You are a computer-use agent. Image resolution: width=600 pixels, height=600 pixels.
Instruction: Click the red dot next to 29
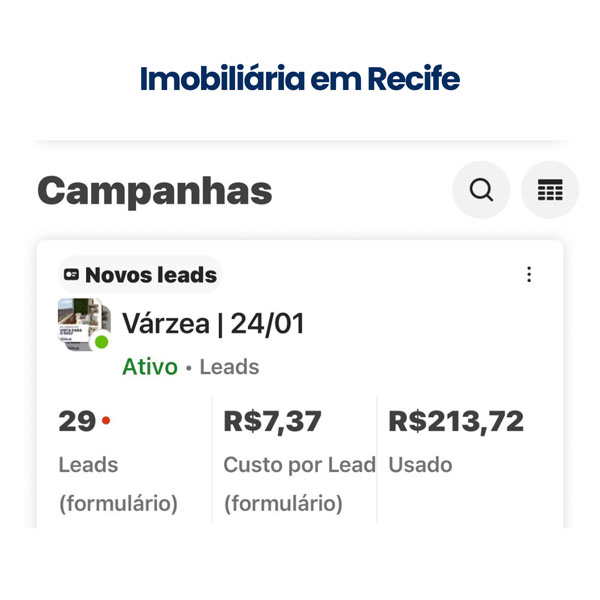click(x=106, y=422)
